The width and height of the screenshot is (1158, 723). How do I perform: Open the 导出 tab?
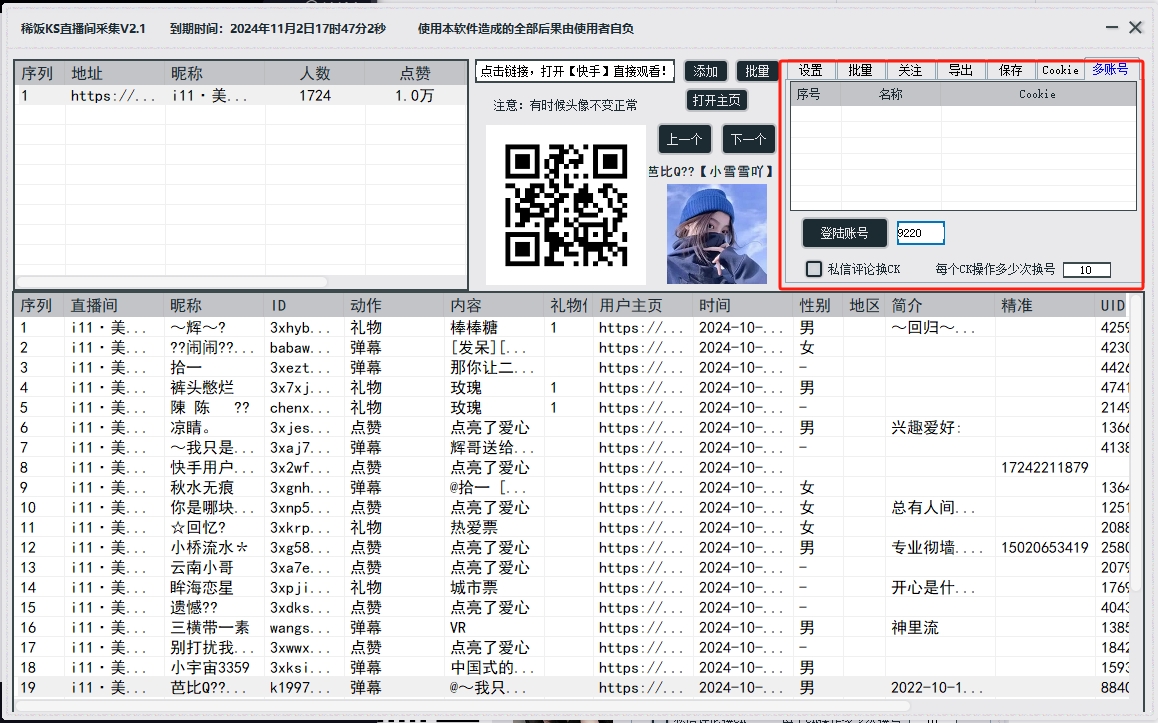(959, 70)
